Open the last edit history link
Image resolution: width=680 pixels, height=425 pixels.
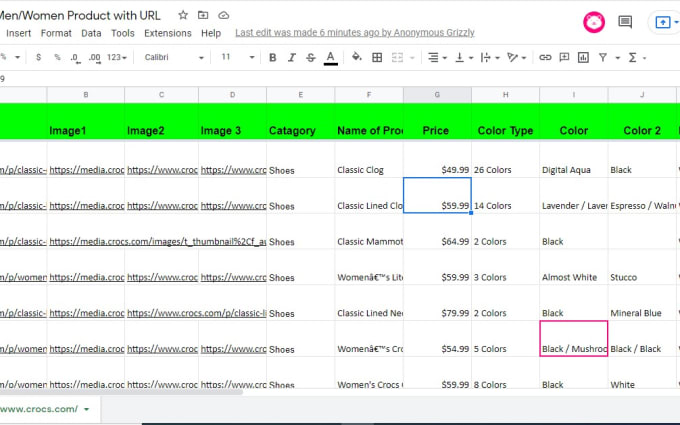[355, 33]
